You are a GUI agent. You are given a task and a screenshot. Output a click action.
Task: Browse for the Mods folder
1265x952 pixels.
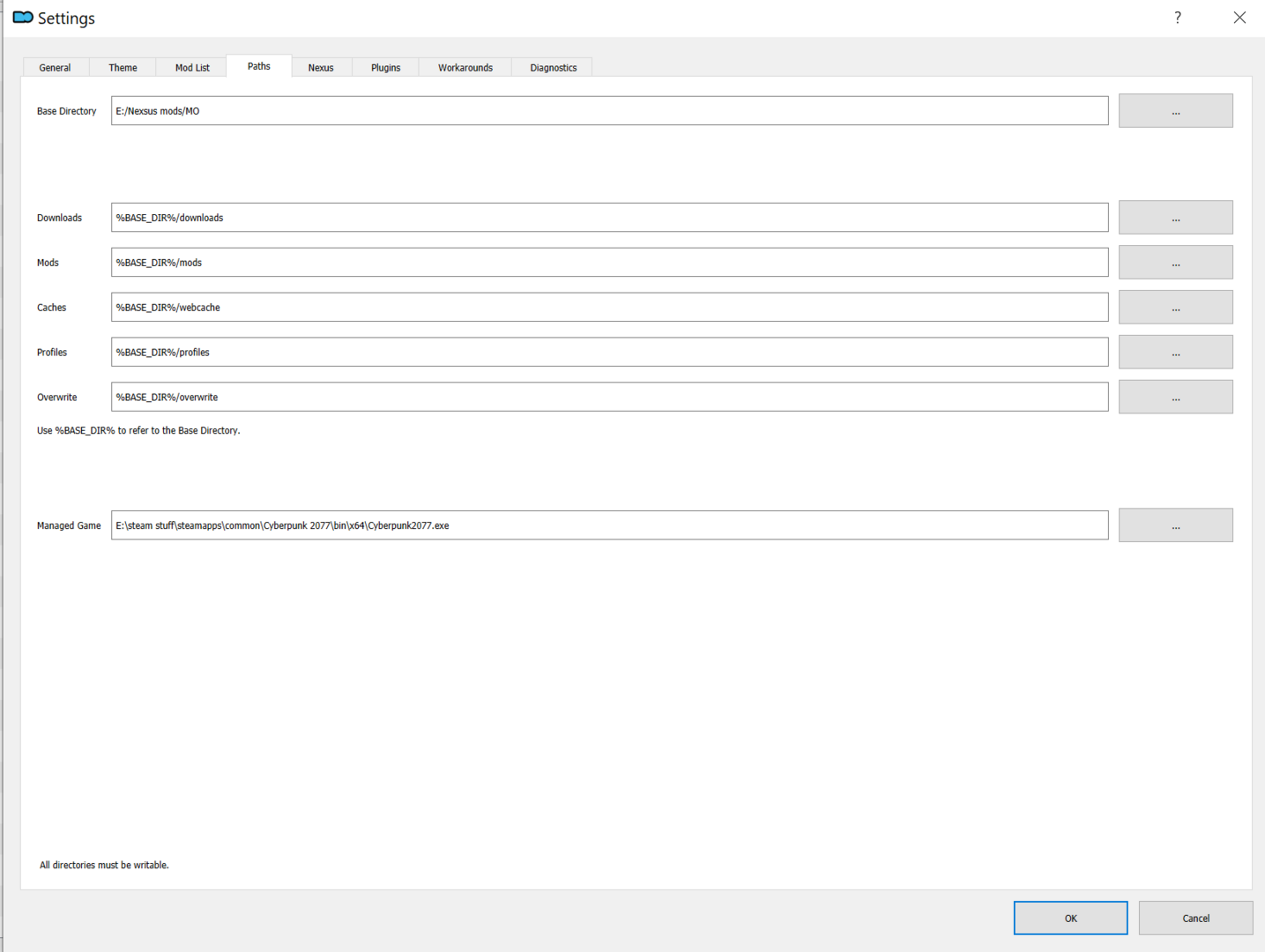pyautogui.click(x=1175, y=263)
